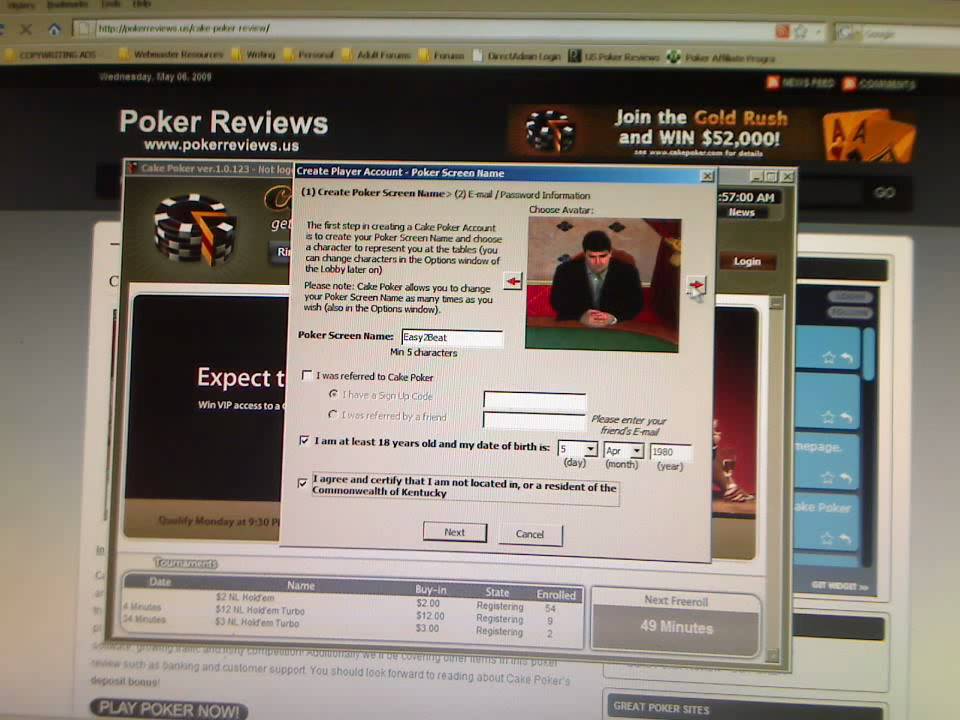The height and width of the screenshot is (720, 960).
Task: Open the Webmaster Resources bookmark folder
Action: coord(171,54)
